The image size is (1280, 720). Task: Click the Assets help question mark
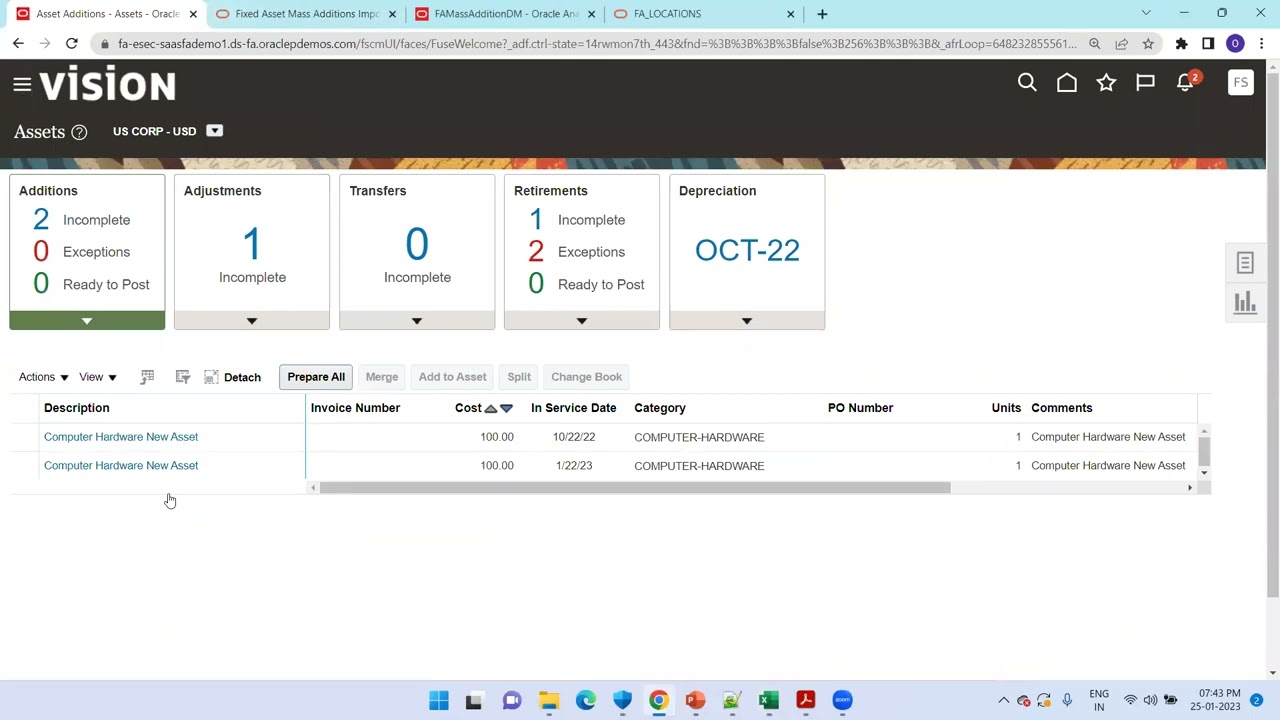[x=79, y=132]
